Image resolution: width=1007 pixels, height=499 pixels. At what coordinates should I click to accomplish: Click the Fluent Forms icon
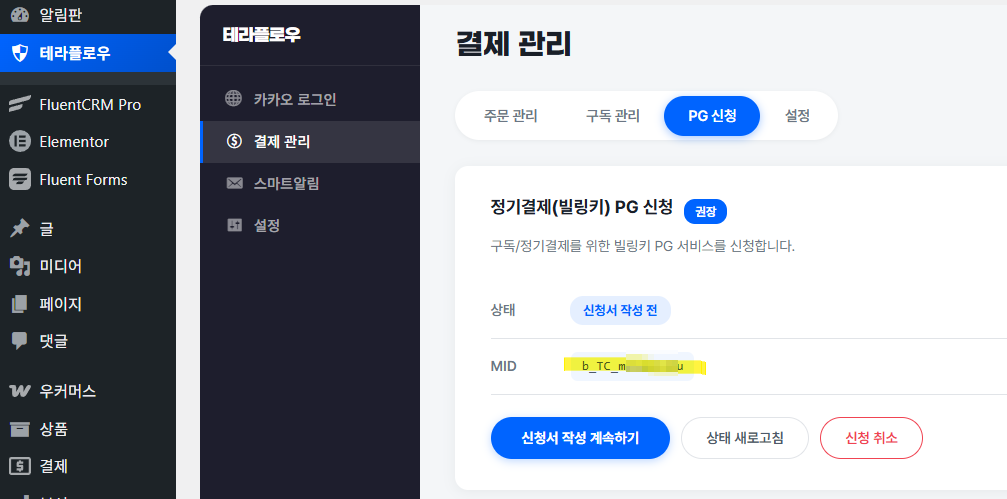point(19,180)
